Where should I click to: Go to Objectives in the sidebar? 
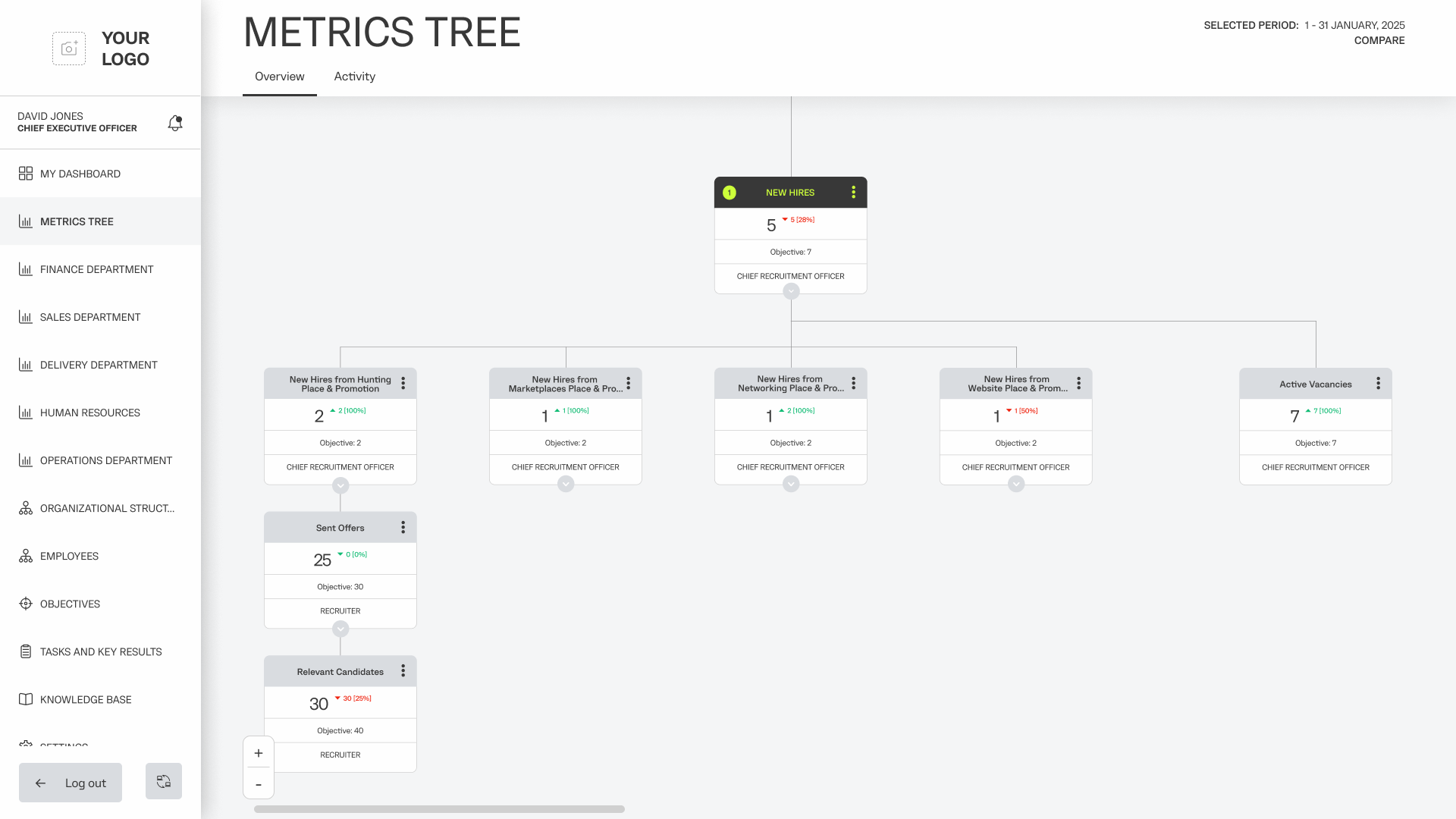click(x=70, y=604)
